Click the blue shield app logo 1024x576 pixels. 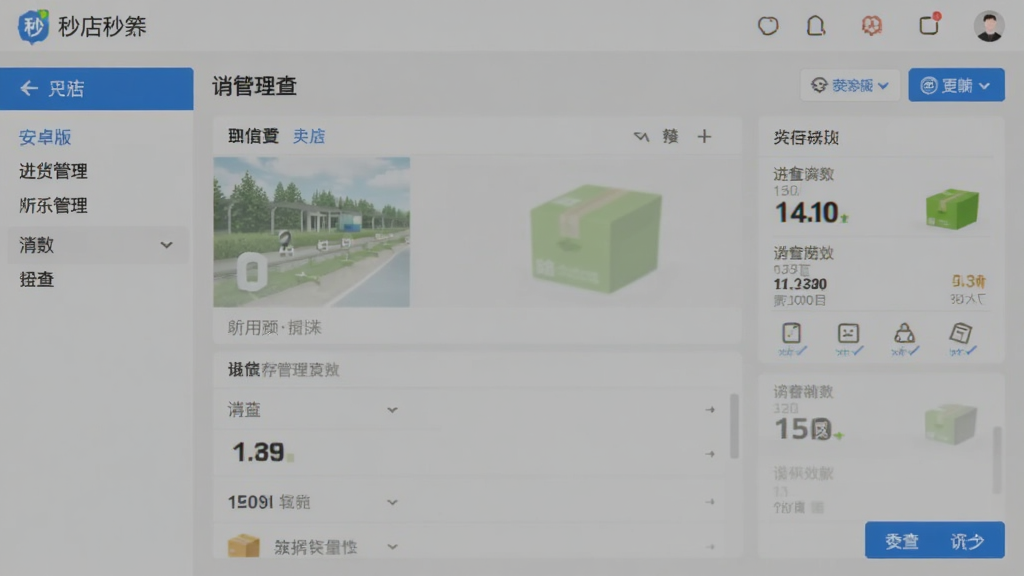click(x=33, y=27)
